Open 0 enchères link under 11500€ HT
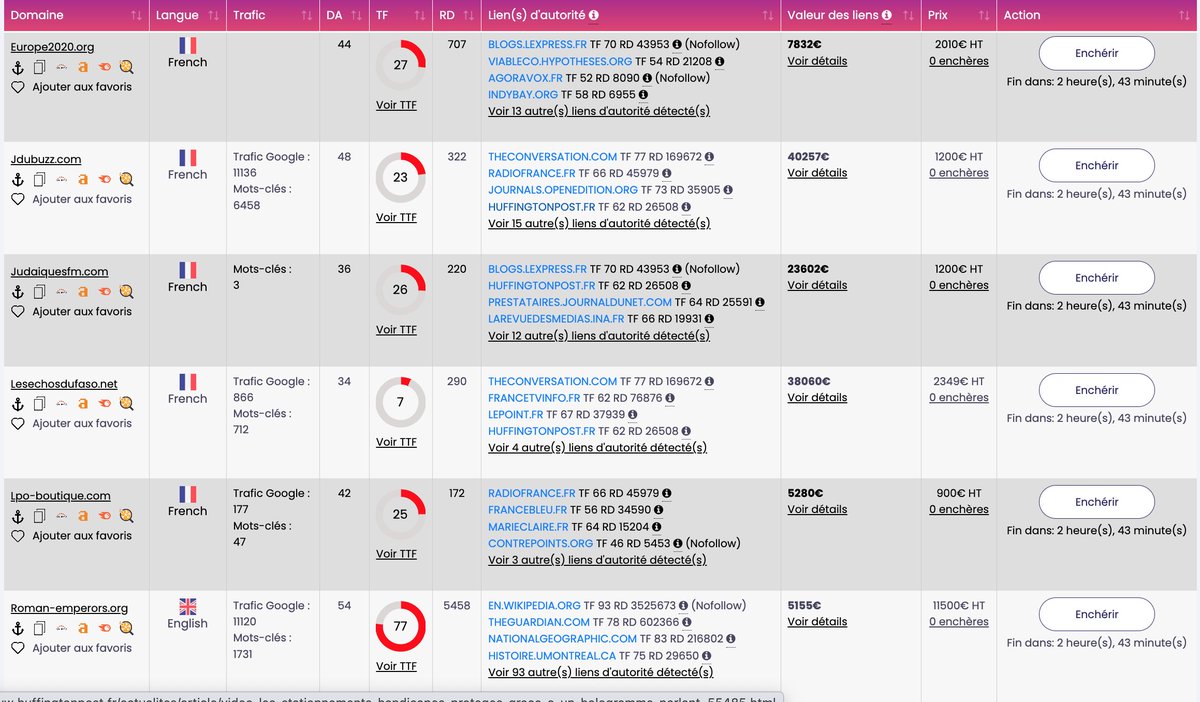The image size is (1200, 702). click(958, 621)
